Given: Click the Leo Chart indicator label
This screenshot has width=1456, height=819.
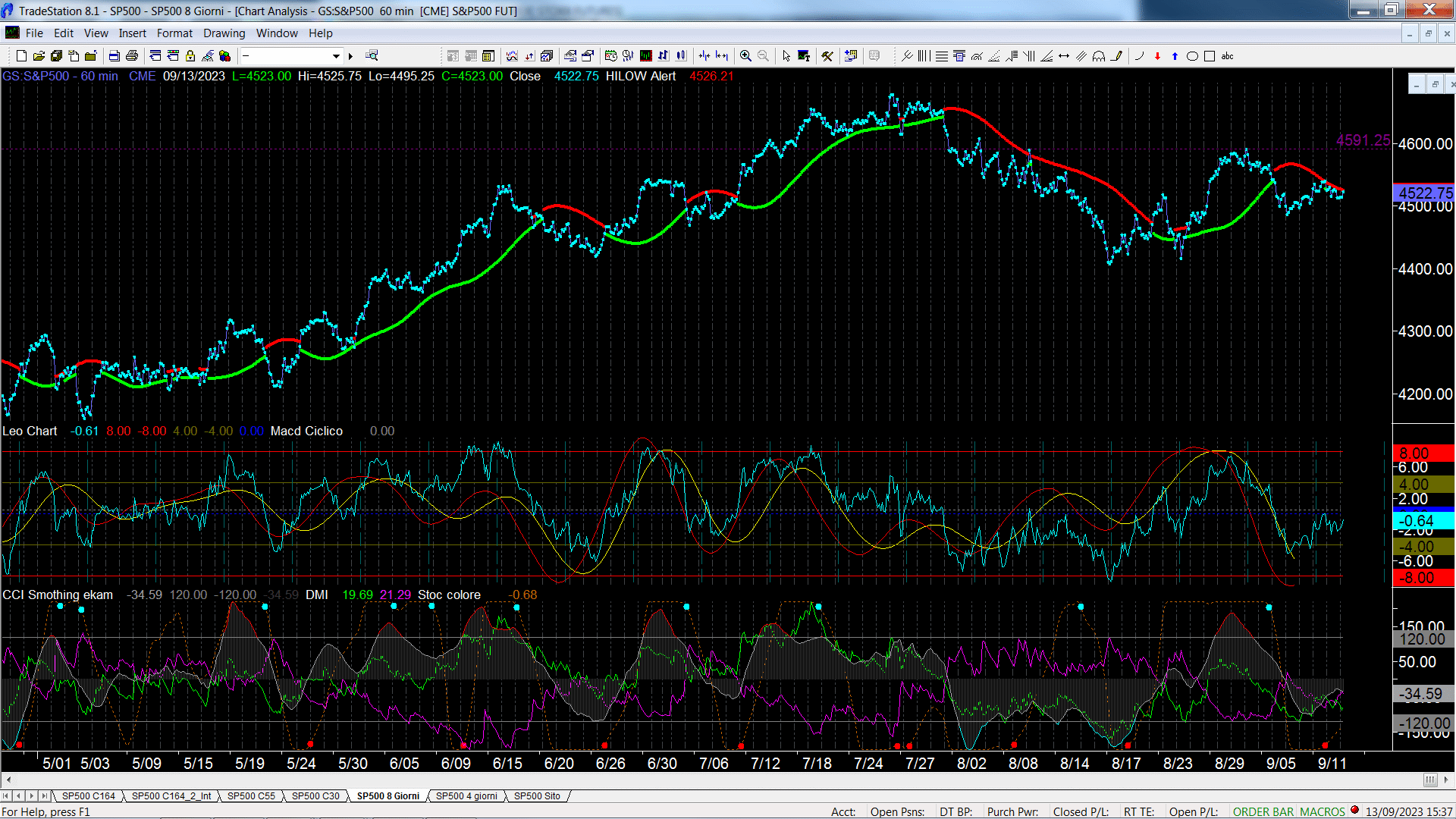Looking at the screenshot, I should click(30, 431).
